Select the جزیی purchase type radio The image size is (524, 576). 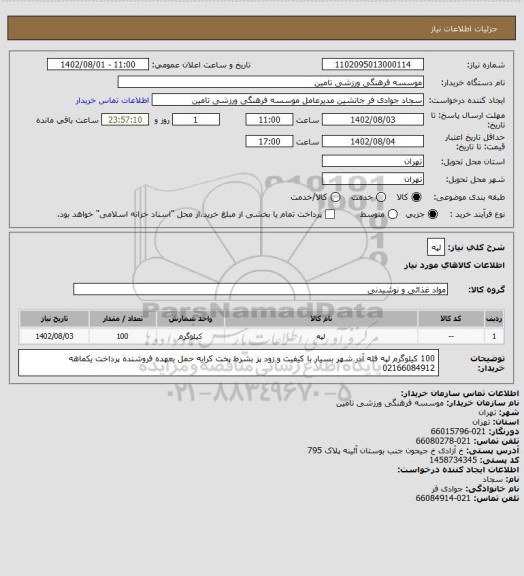(x=433, y=214)
